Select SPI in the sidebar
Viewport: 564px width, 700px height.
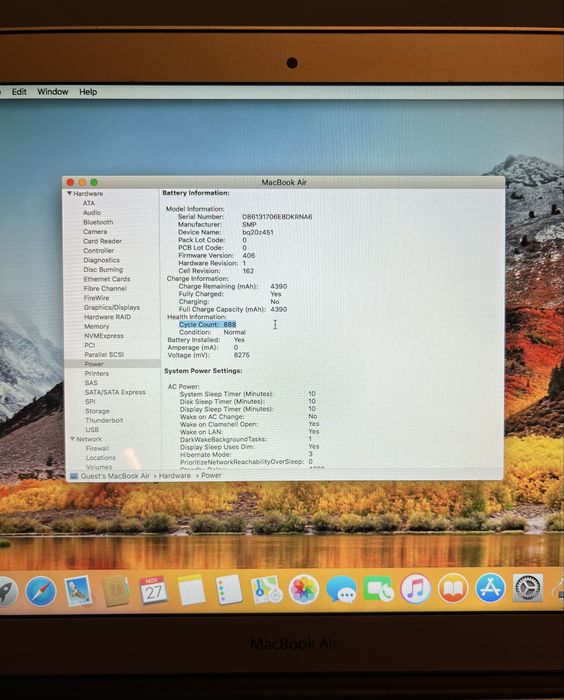[x=90, y=401]
